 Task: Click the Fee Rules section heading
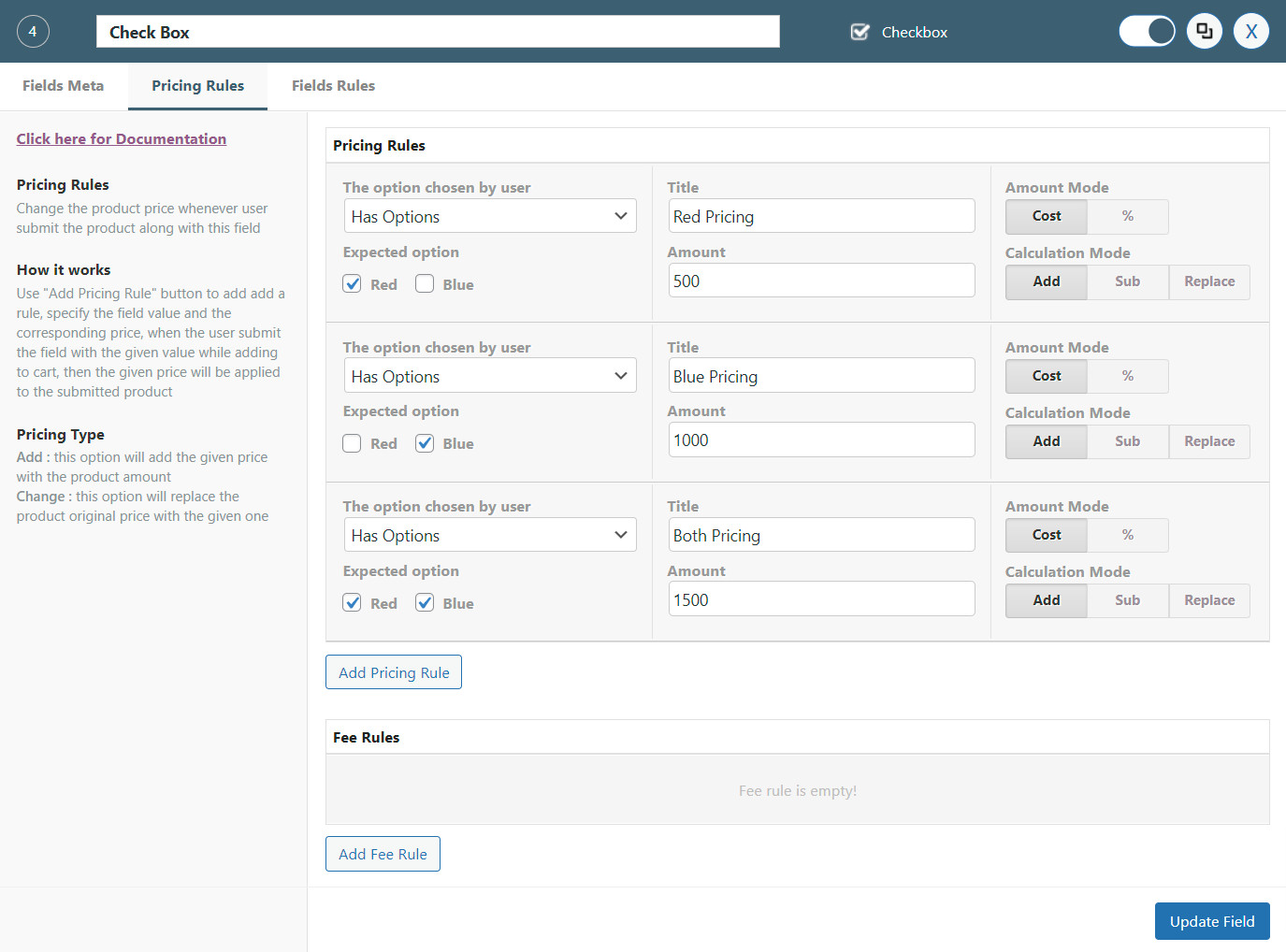(367, 738)
